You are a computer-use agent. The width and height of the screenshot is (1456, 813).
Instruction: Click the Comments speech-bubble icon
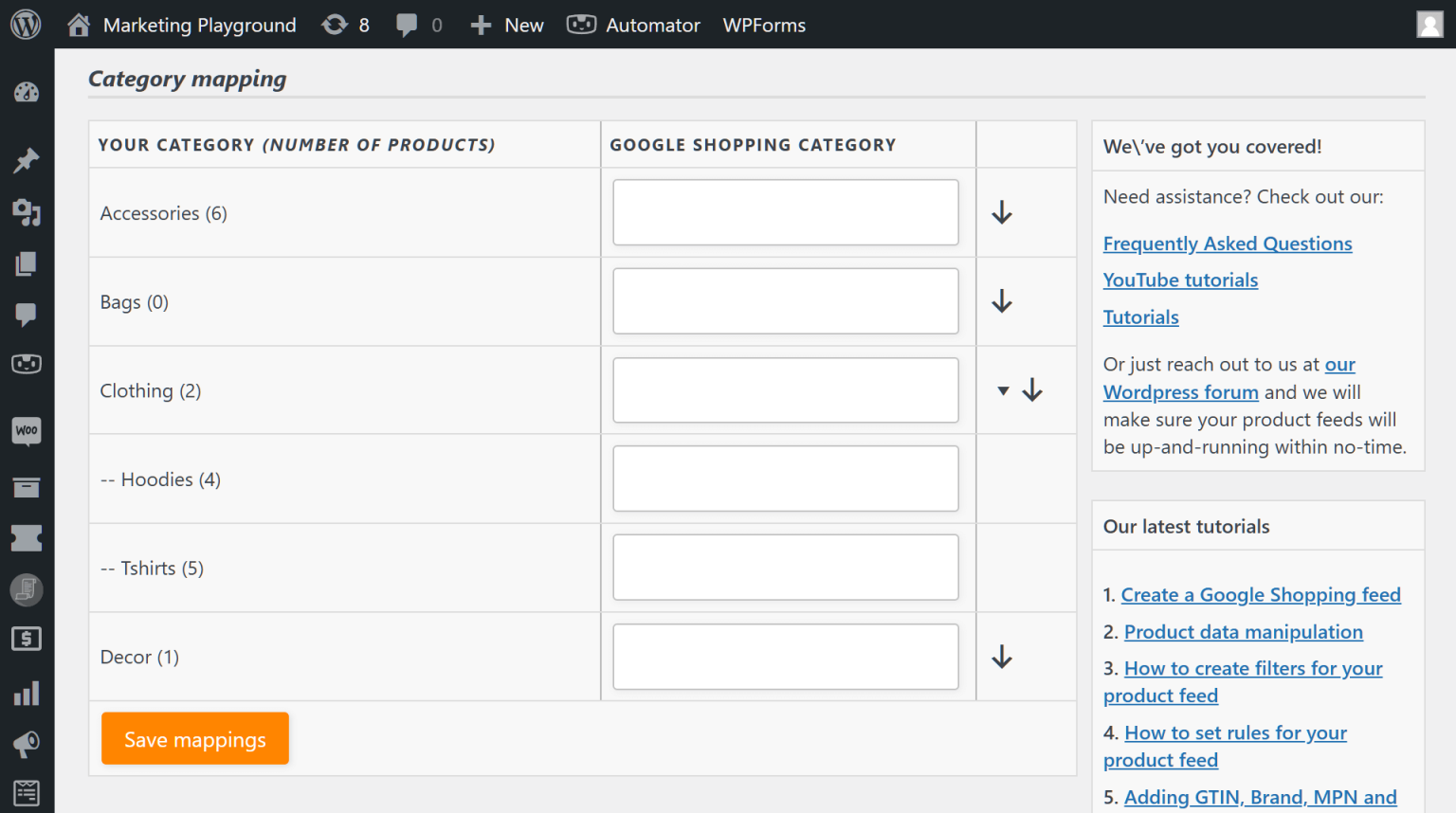(x=27, y=316)
